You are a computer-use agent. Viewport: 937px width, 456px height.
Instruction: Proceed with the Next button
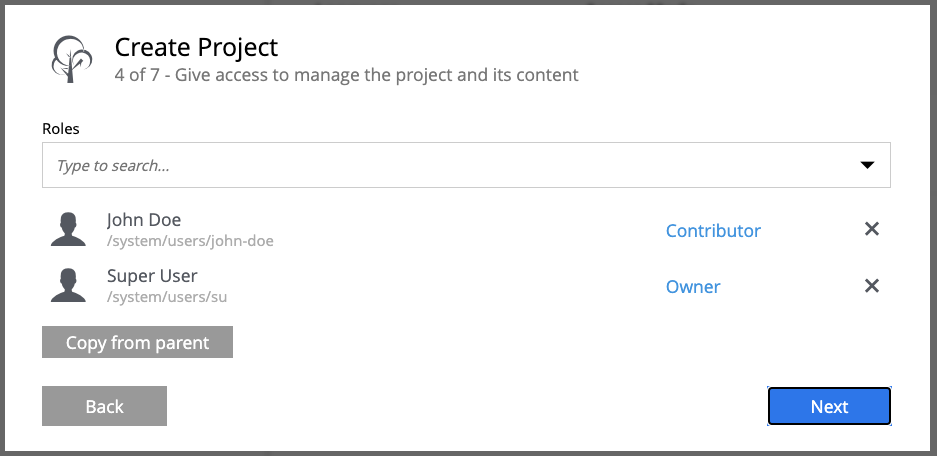829,406
